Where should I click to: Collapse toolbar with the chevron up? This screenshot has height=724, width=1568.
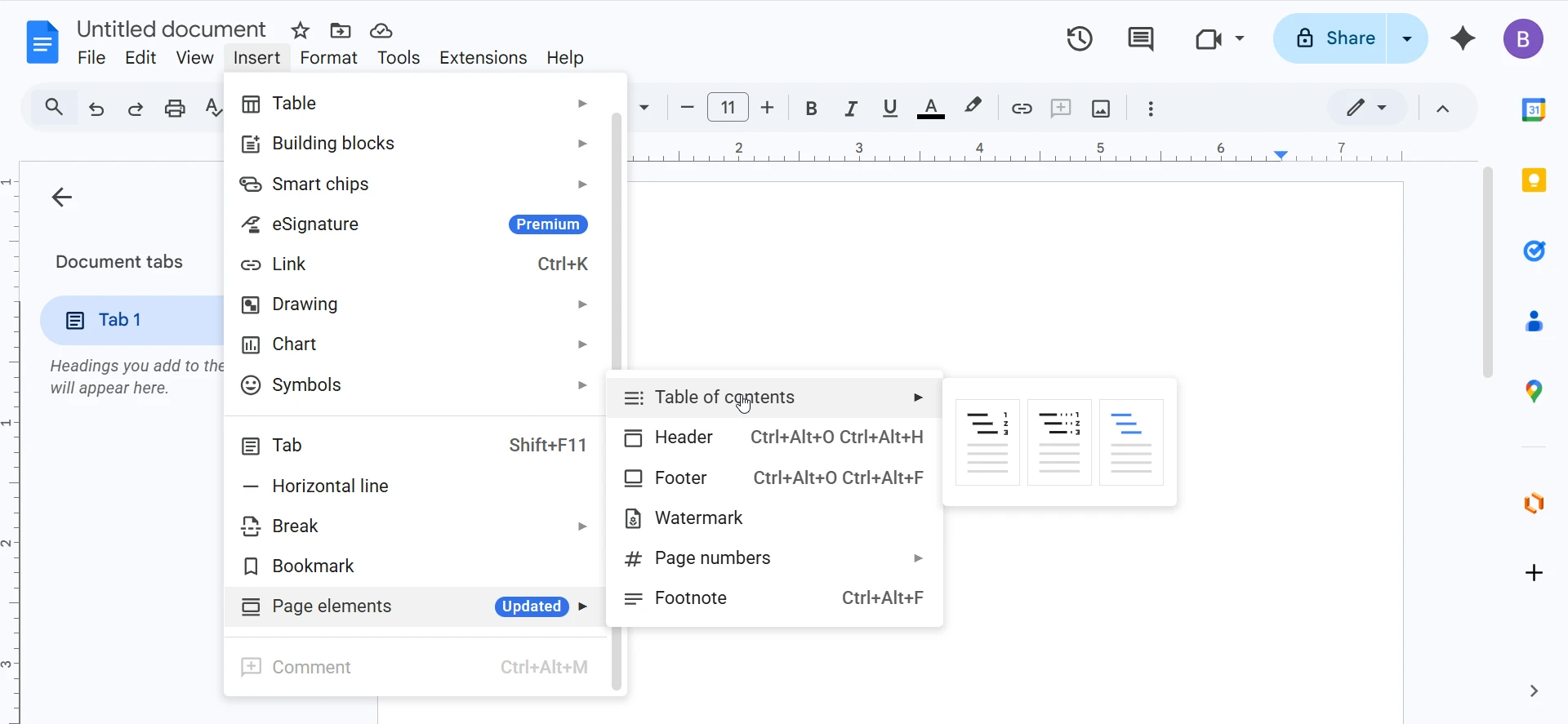pyautogui.click(x=1443, y=109)
